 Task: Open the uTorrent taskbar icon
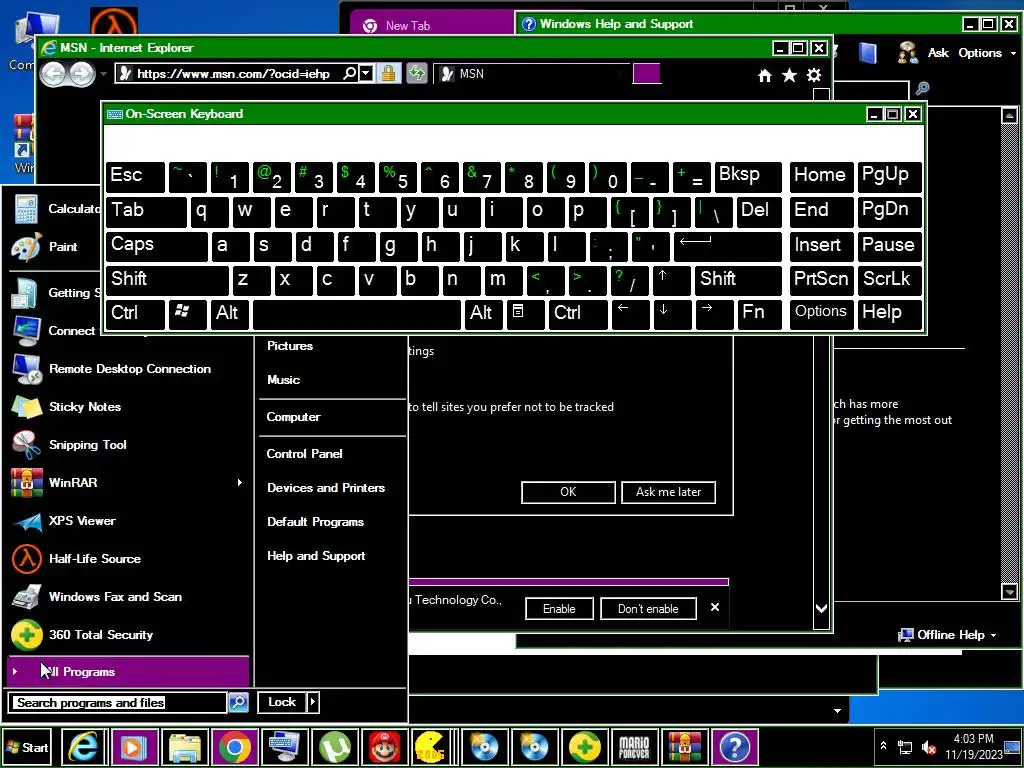[x=334, y=746]
